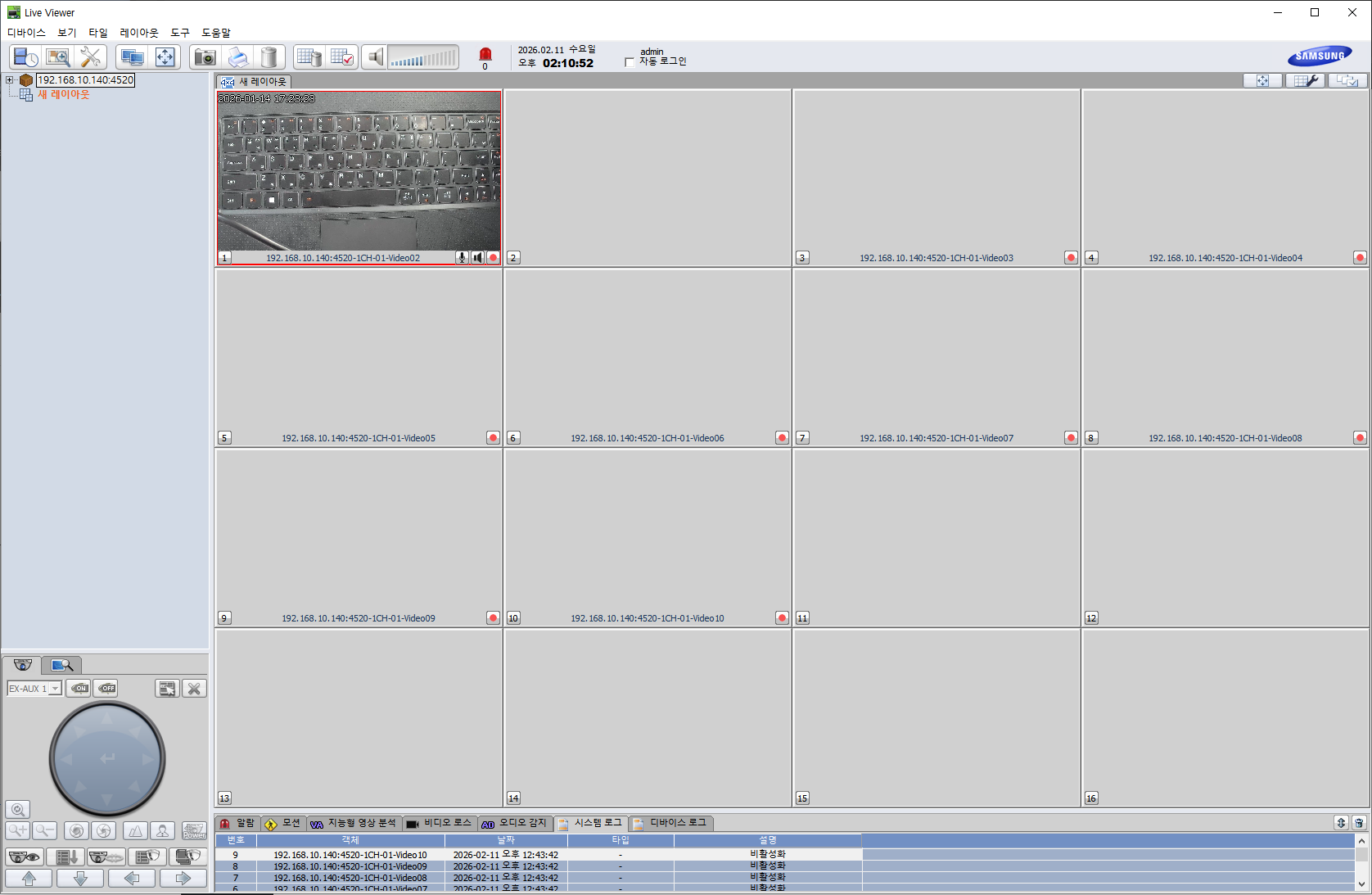Toggle record button on Video05 tile
Screen dimensions: 1372x895
(x=493, y=438)
